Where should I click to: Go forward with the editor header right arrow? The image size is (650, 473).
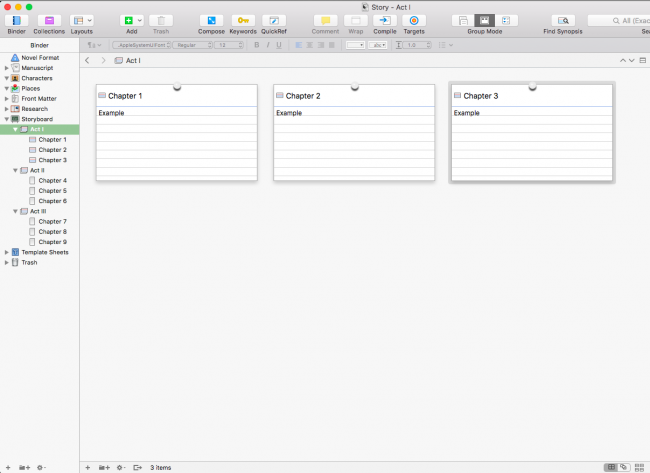[103, 61]
